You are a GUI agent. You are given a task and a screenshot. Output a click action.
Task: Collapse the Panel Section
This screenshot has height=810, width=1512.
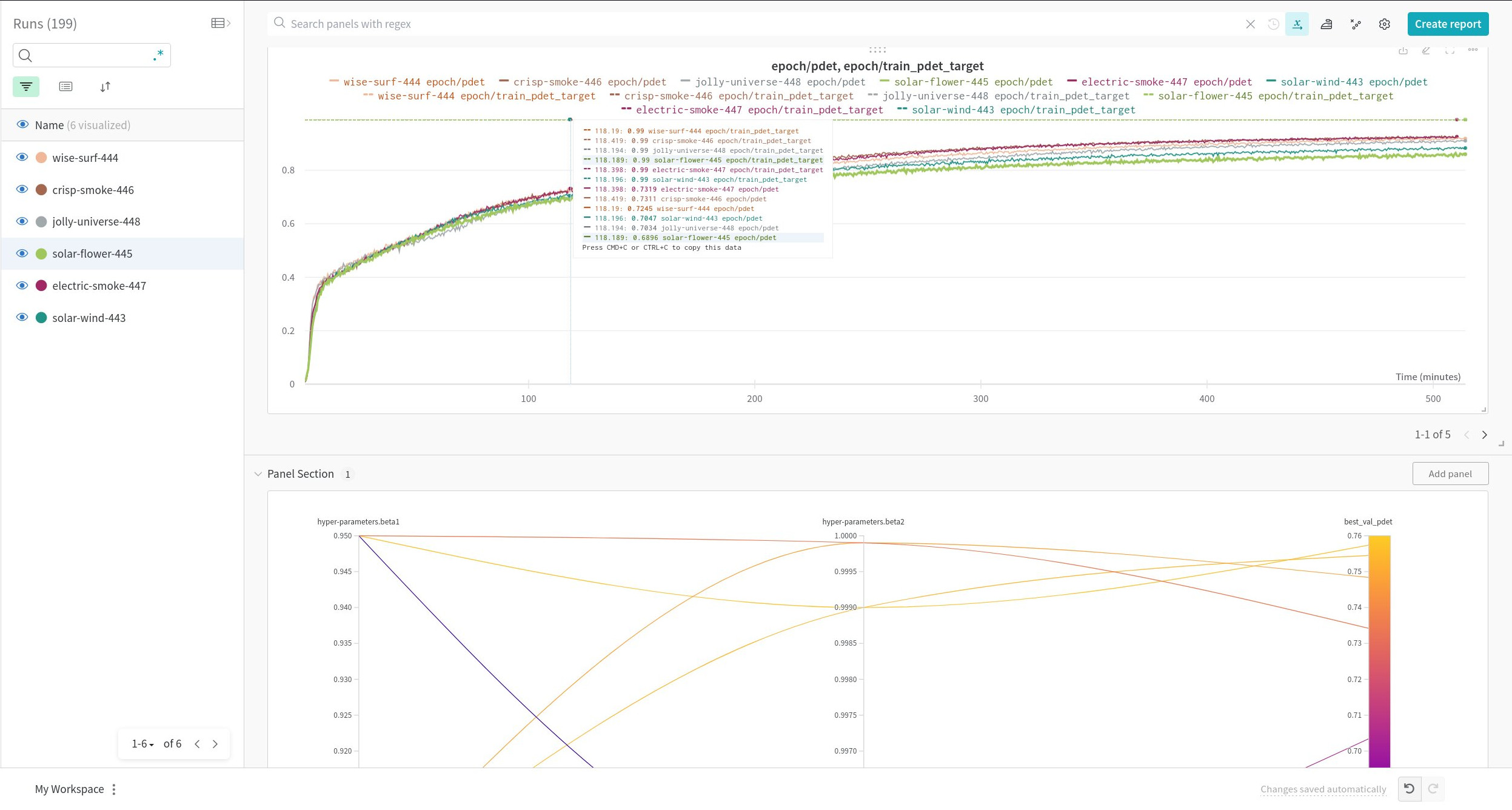coord(259,474)
